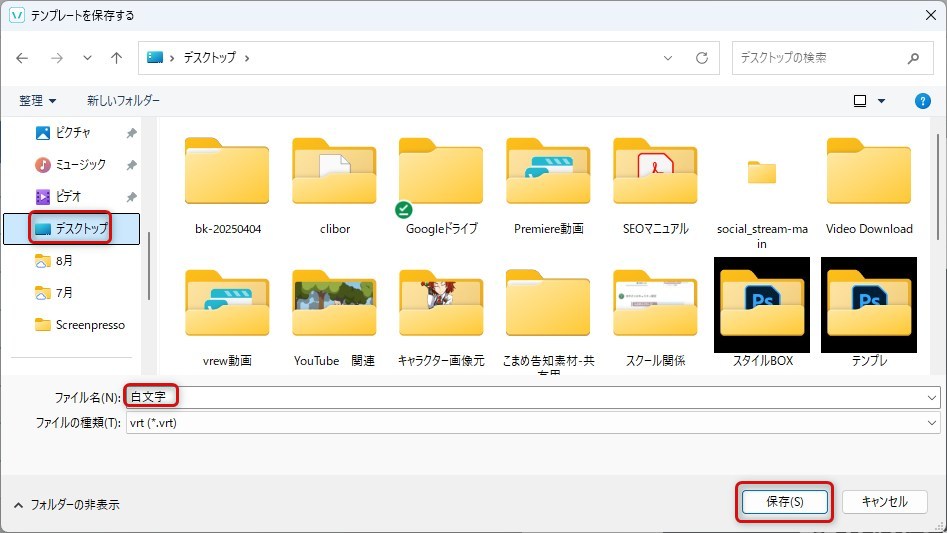Expand address bar history dropdown
Viewport: 947px width, 533px height.
[668, 58]
